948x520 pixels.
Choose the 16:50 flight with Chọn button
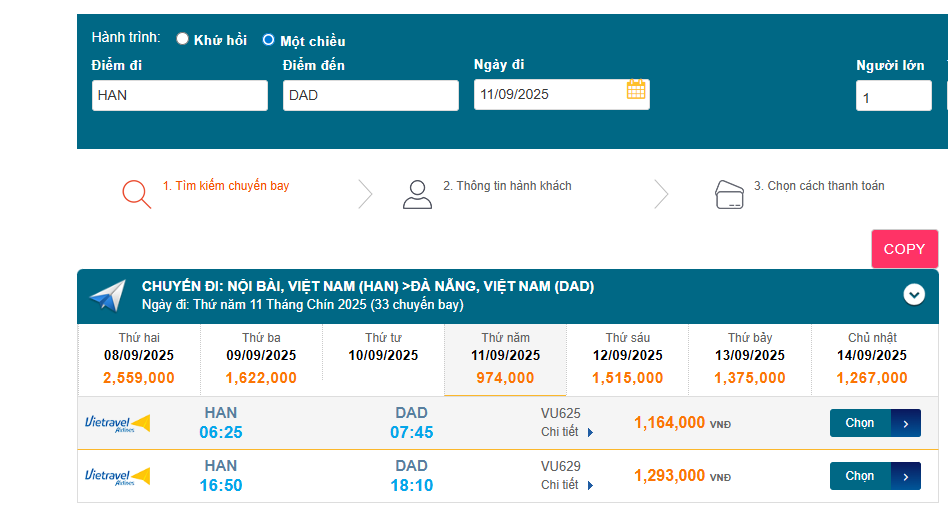coord(874,476)
